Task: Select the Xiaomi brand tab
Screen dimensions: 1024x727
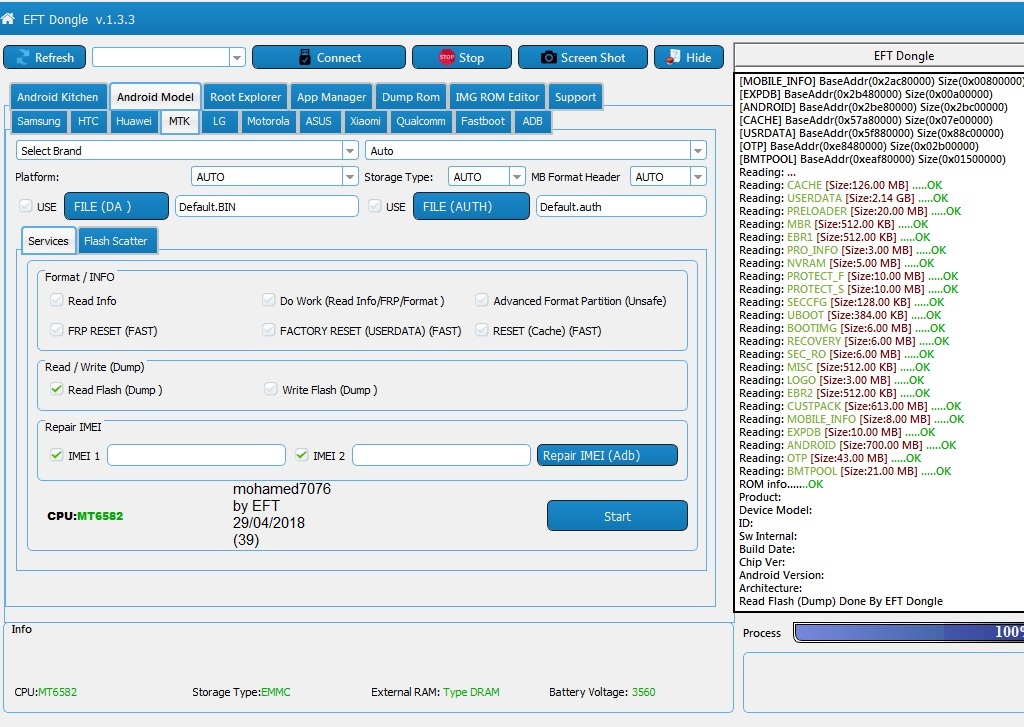Action: [365, 121]
